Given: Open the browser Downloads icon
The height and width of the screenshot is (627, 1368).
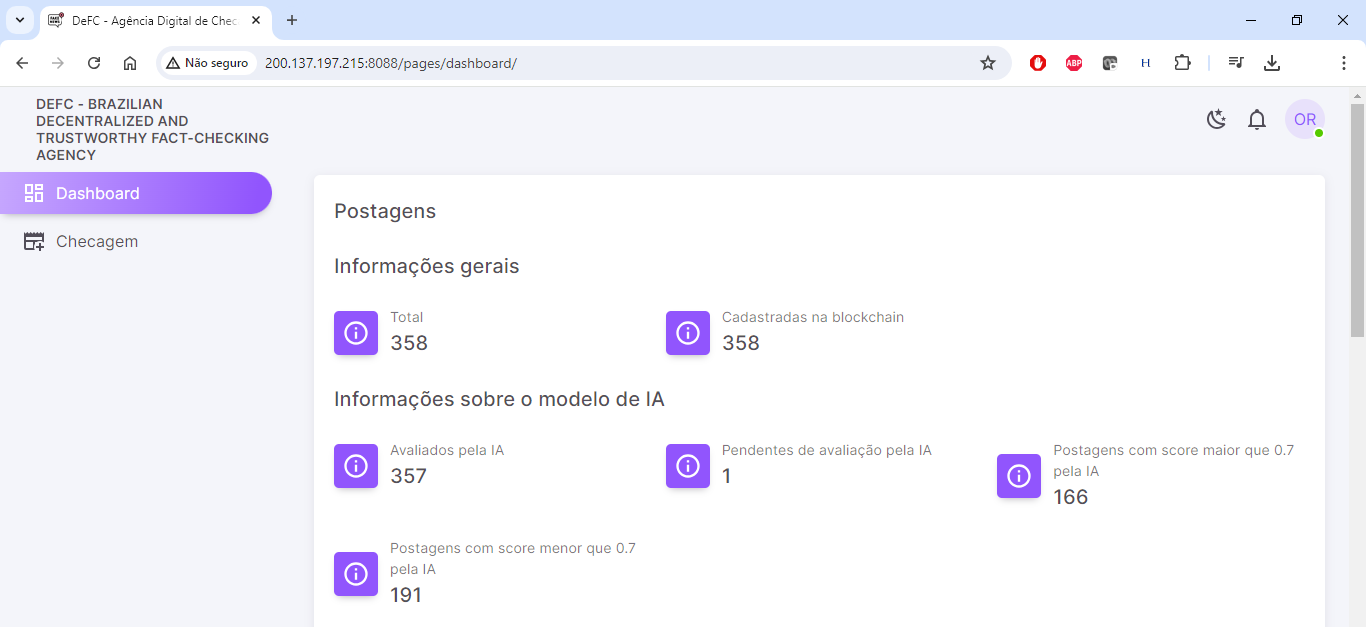Looking at the screenshot, I should pos(1272,63).
